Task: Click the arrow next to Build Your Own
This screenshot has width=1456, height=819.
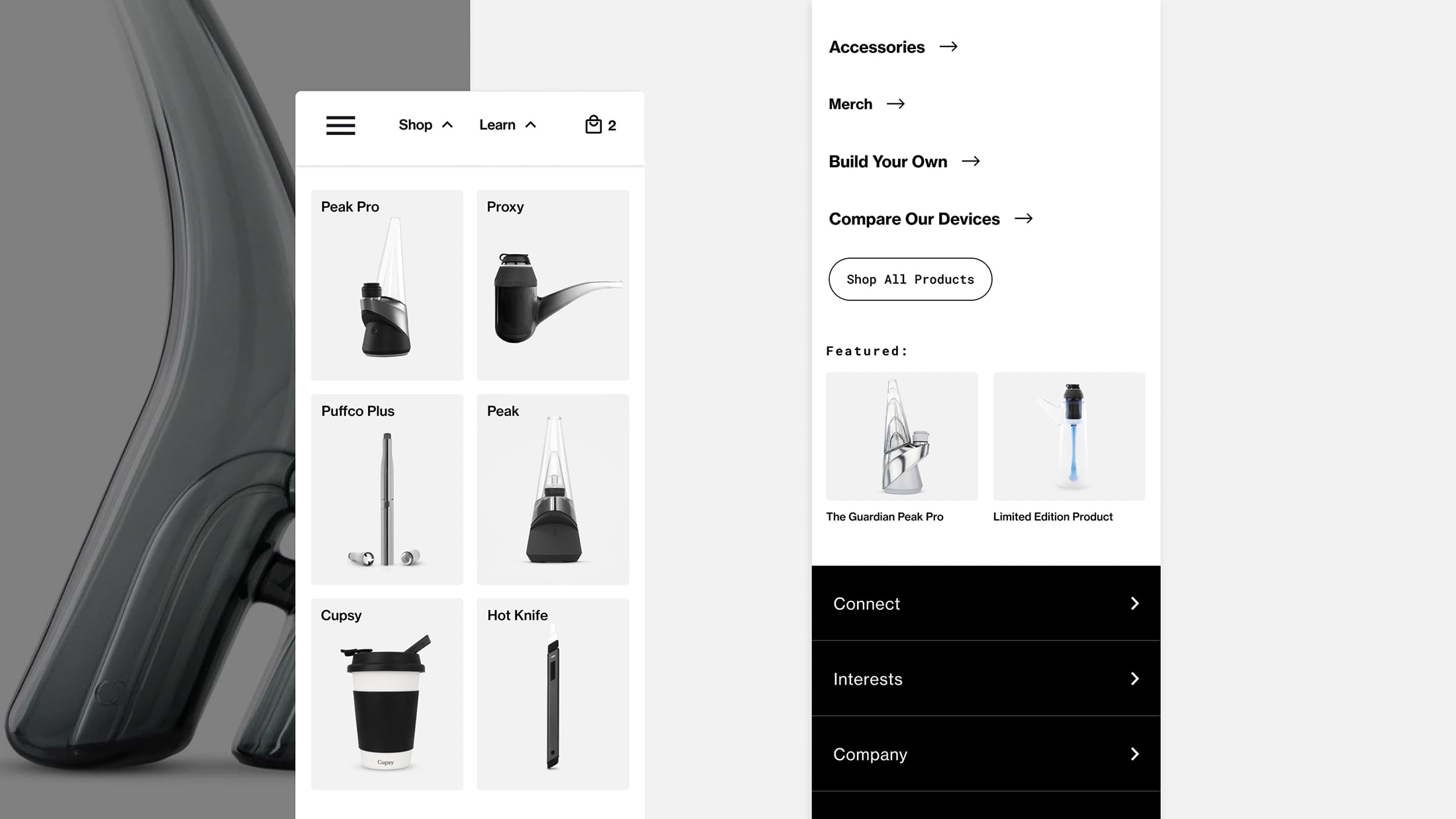Action: click(970, 161)
